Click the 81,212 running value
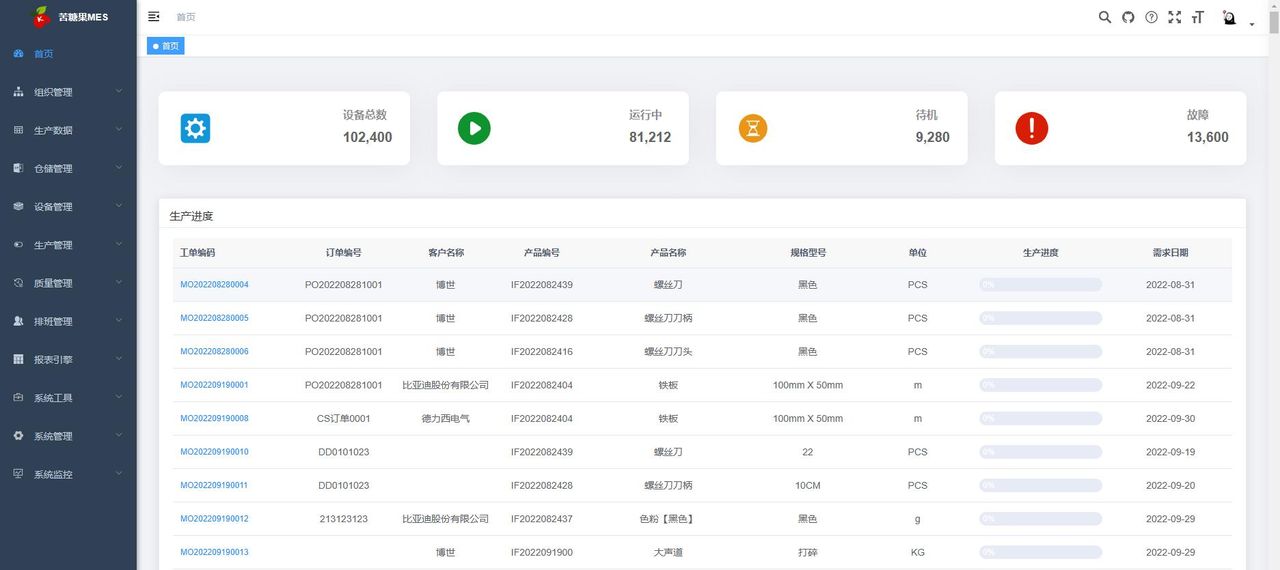This screenshot has width=1280, height=570. (650, 137)
